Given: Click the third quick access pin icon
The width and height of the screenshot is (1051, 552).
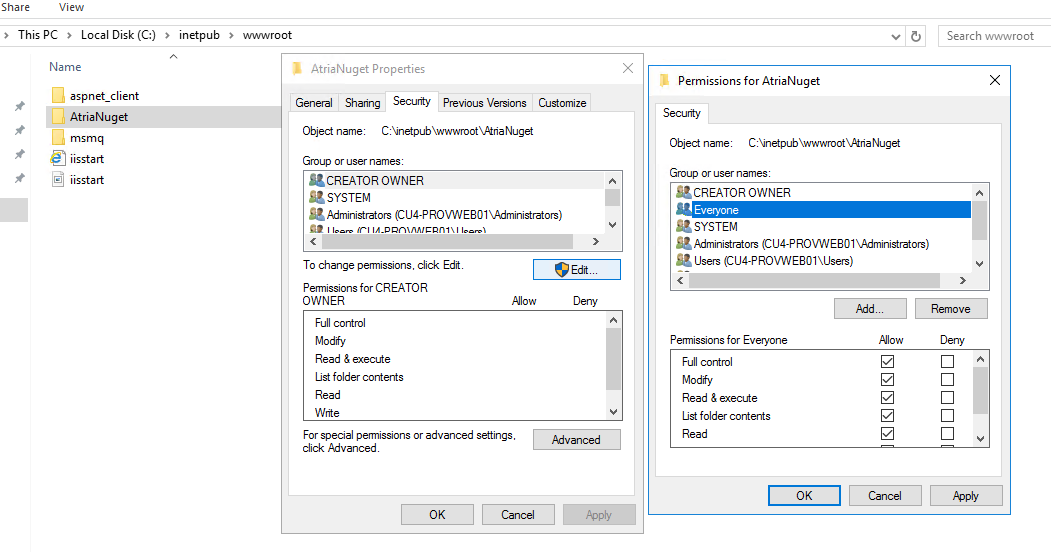Looking at the screenshot, I should coord(20,154).
